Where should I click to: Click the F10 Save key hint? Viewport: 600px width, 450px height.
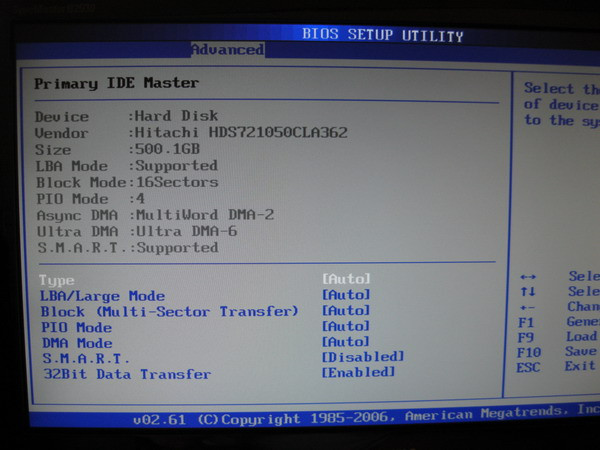coord(557,352)
